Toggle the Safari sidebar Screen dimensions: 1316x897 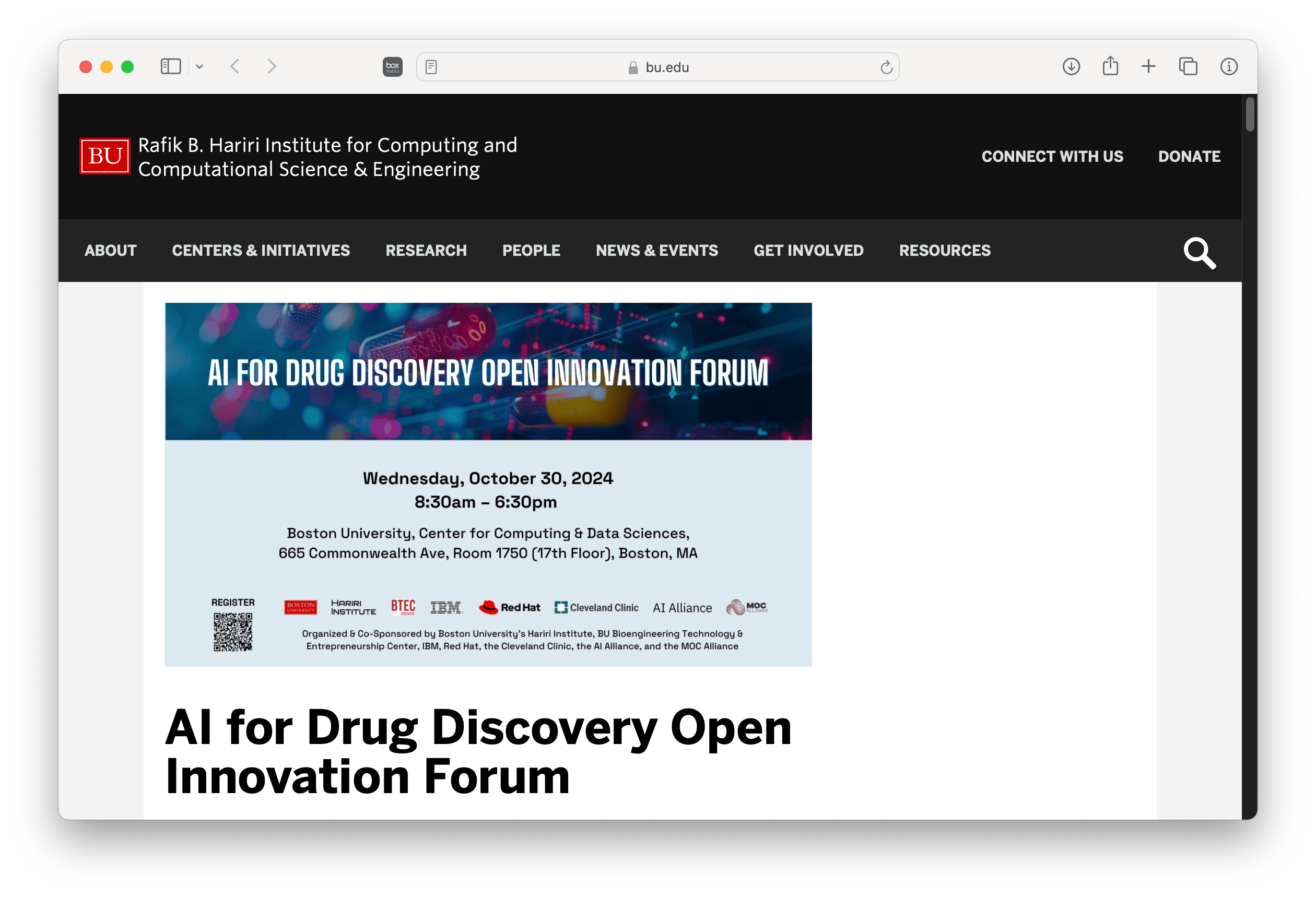[x=172, y=66]
